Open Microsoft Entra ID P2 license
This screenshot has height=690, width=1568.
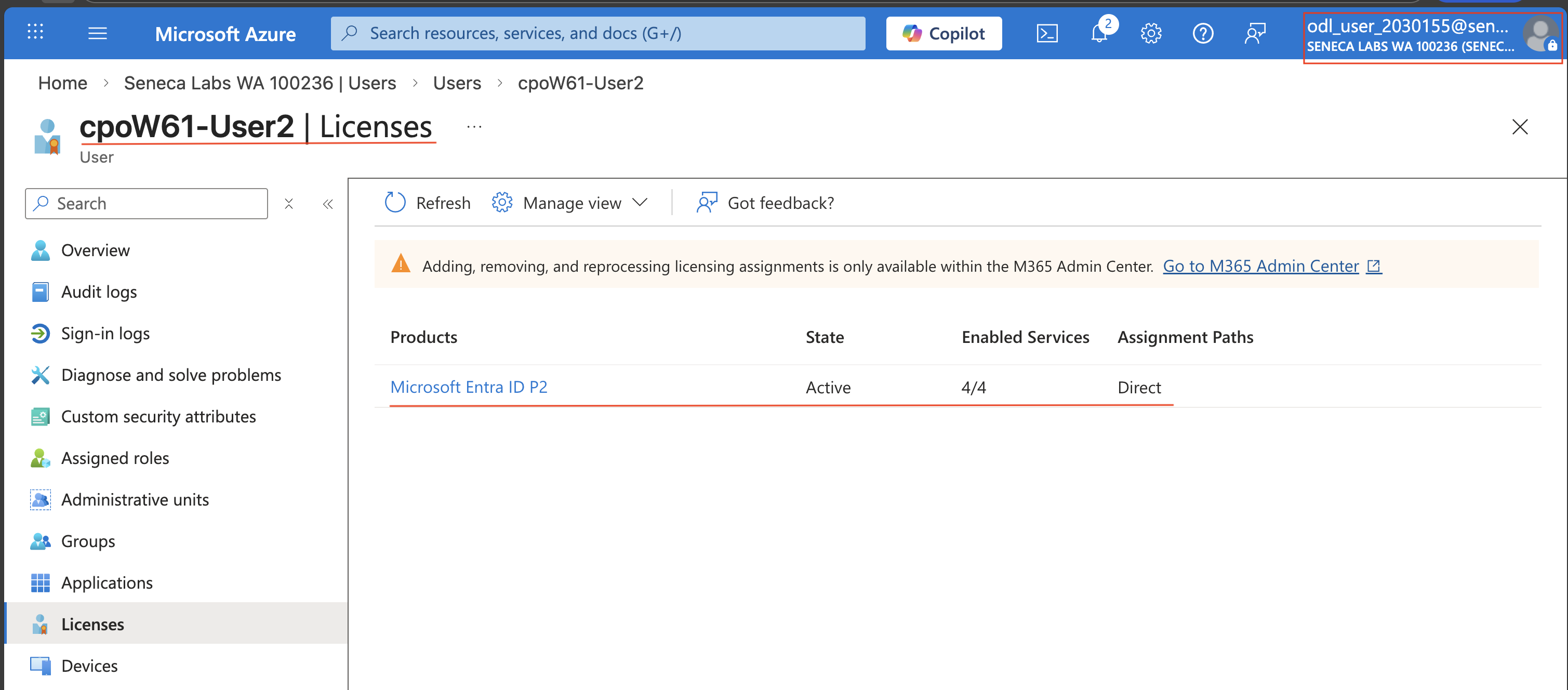pyautogui.click(x=469, y=387)
